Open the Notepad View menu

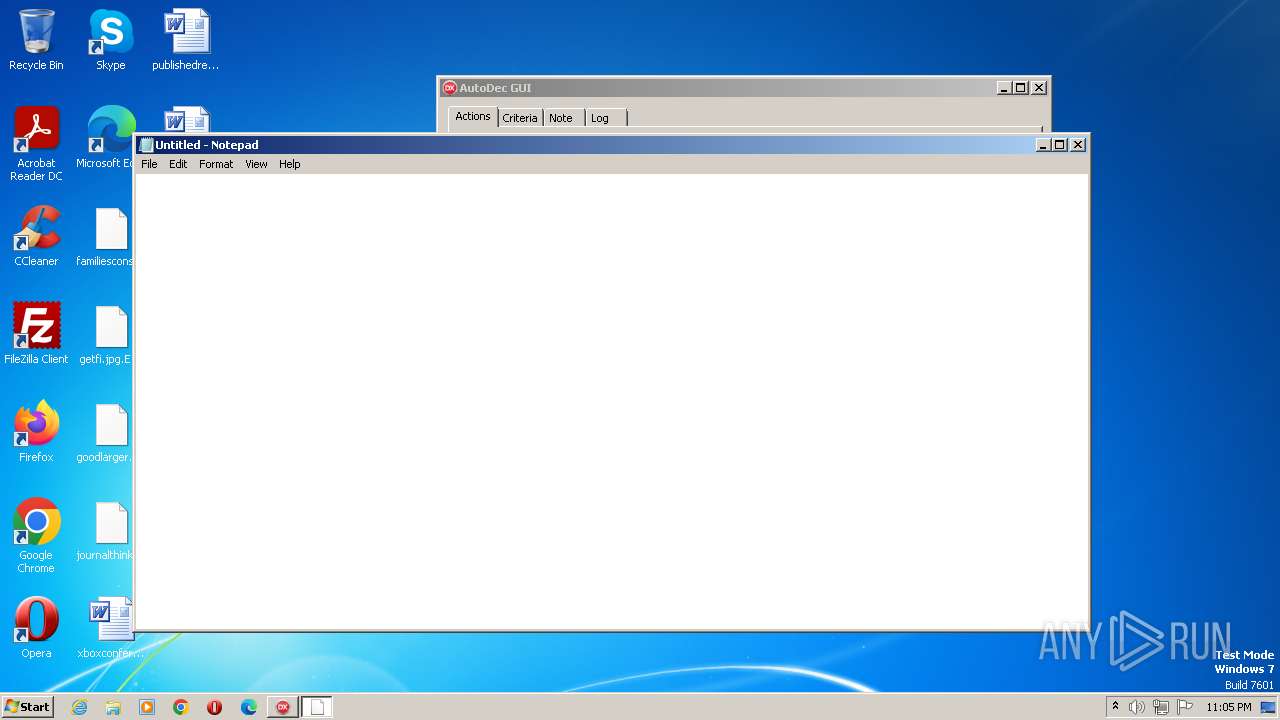point(256,164)
